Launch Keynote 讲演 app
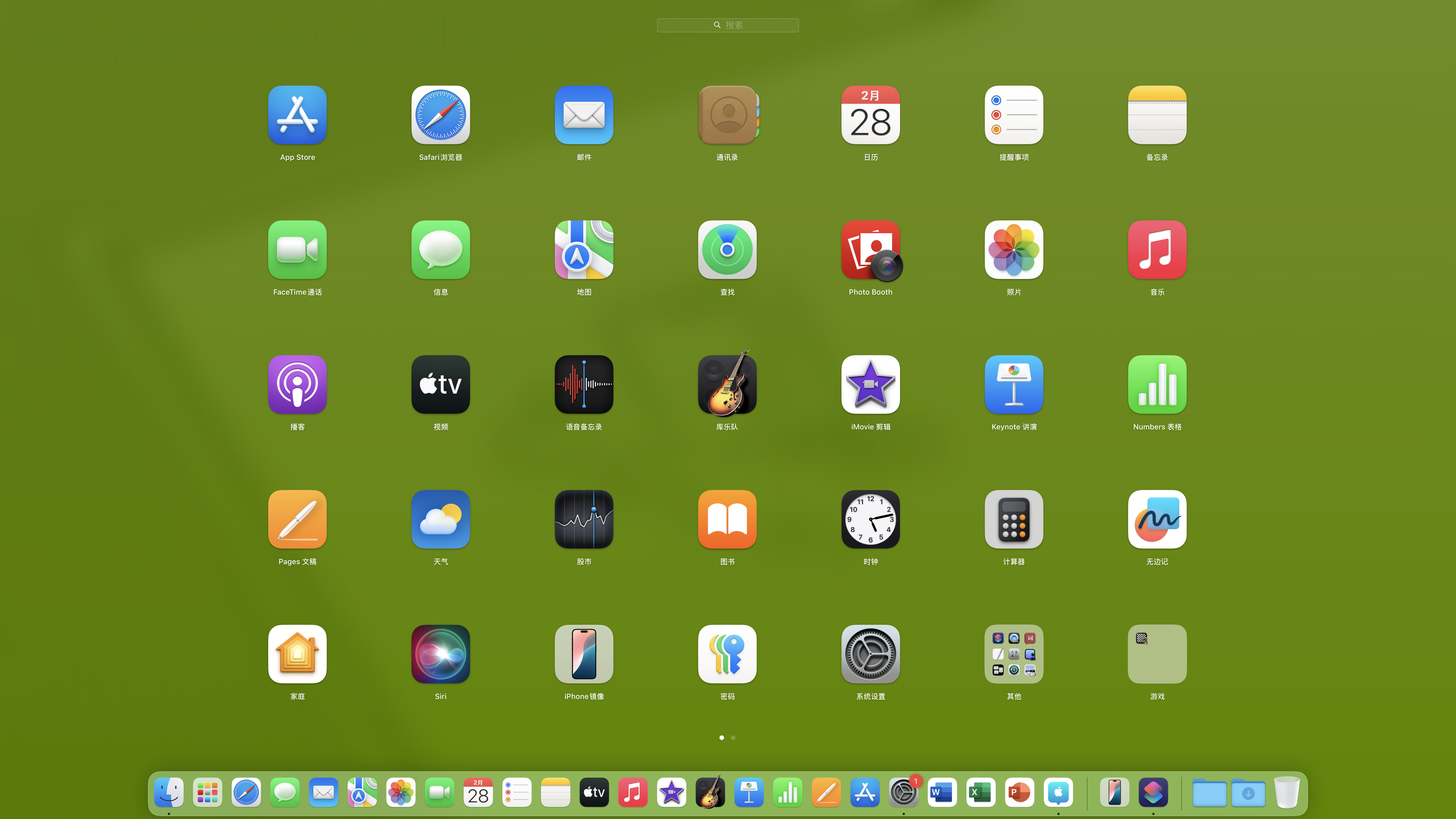Viewport: 1456px width, 819px height. 1014,384
